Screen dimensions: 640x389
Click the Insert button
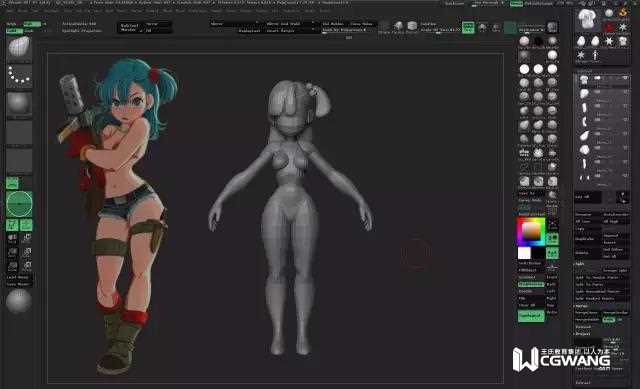pyautogui.click(x=616, y=242)
